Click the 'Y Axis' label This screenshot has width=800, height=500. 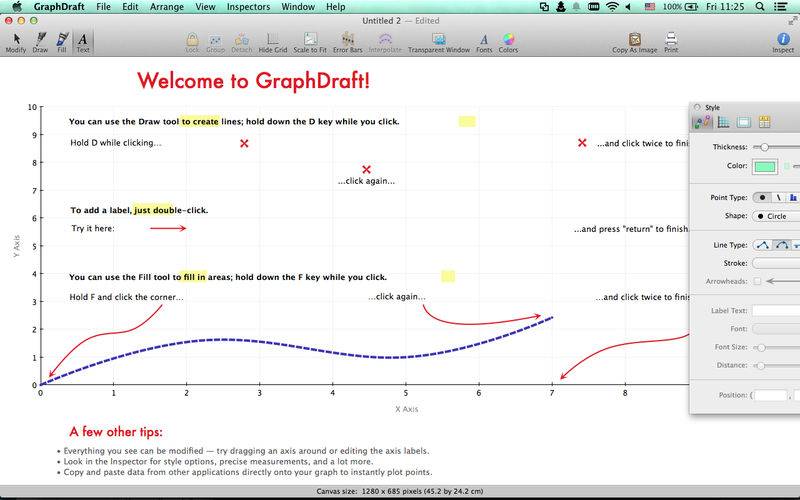[17, 246]
